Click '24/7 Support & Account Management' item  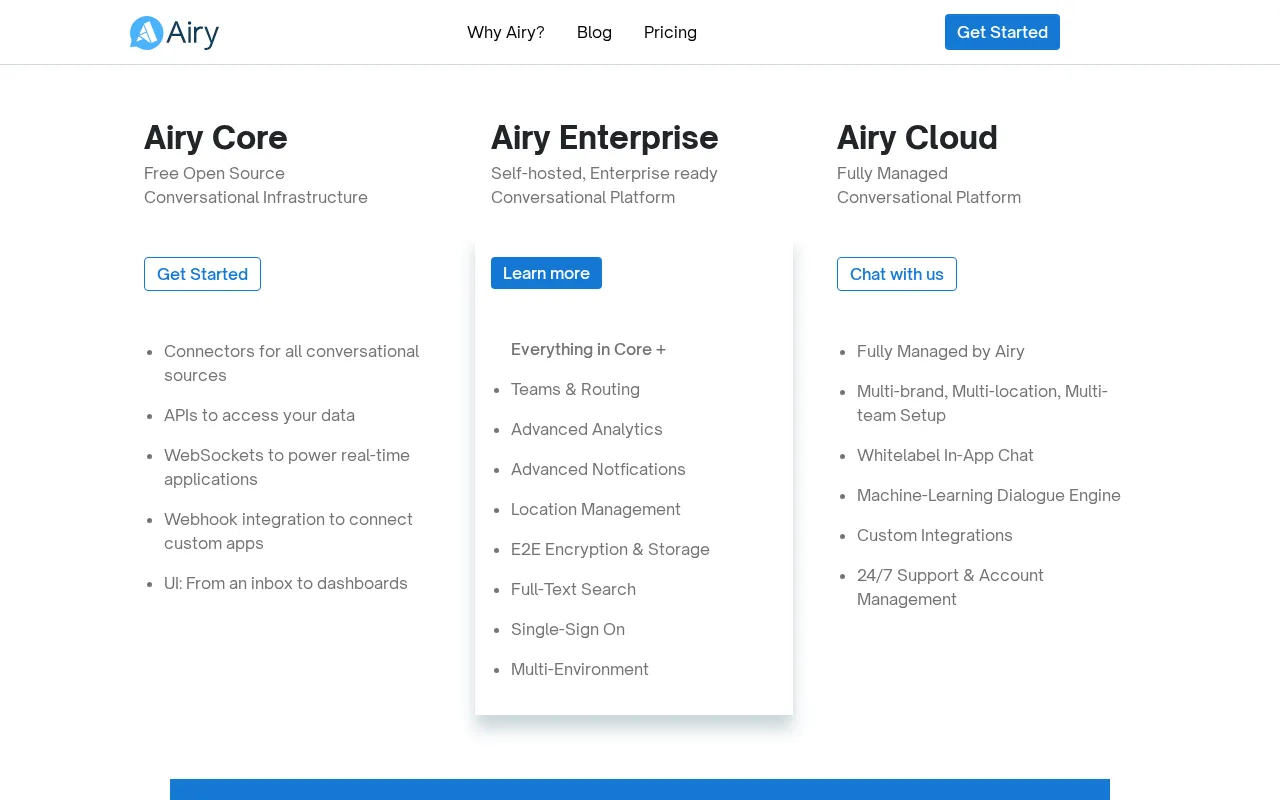point(950,587)
